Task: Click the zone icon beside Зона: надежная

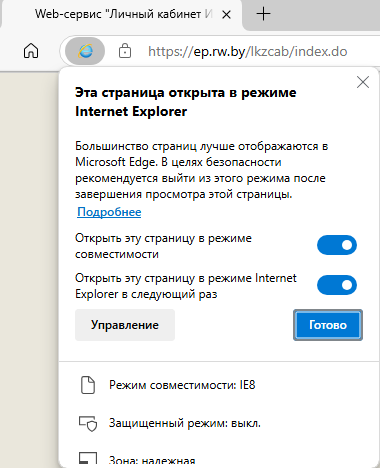Action: 88,459
